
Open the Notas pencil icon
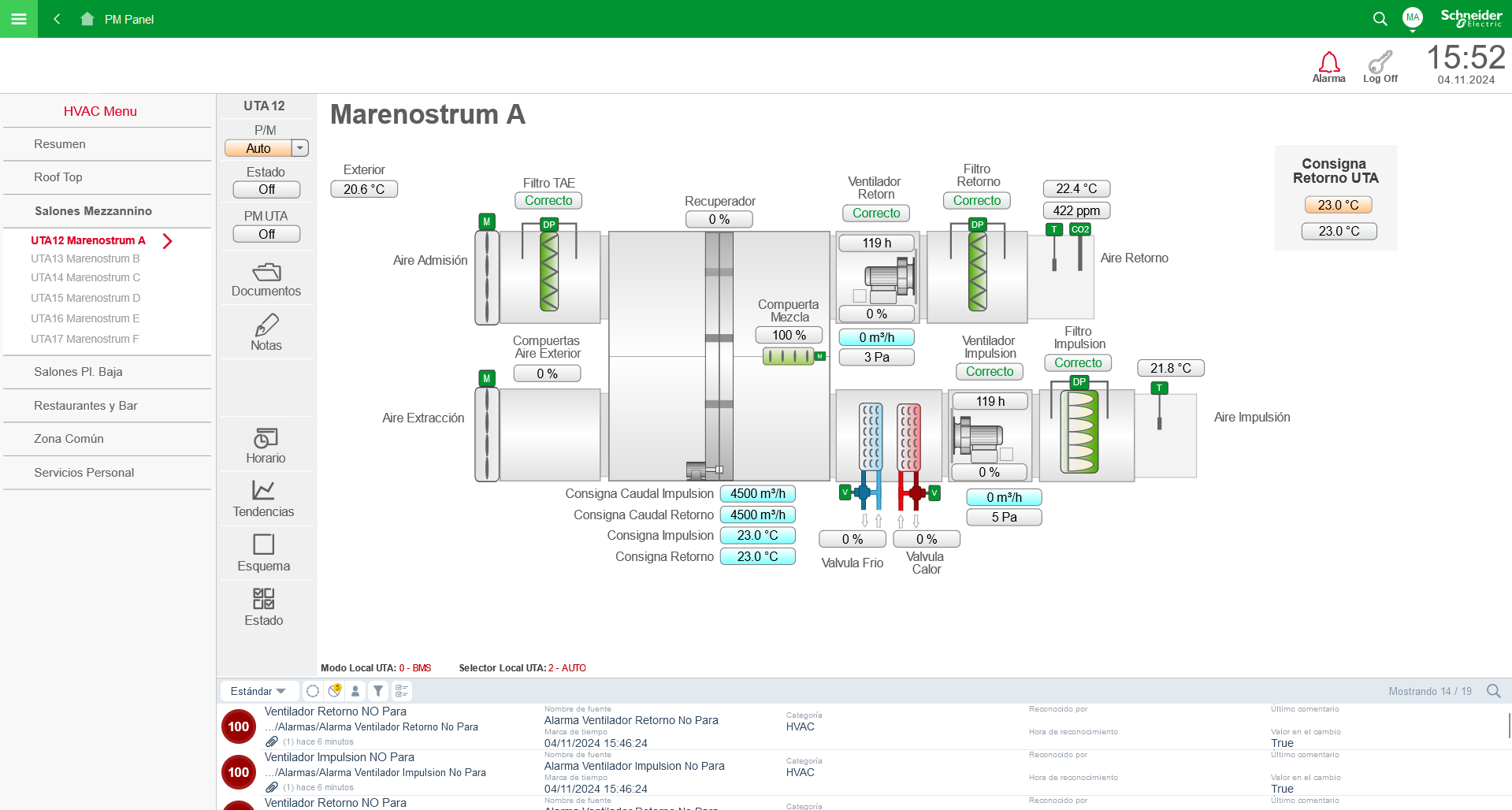point(266,325)
